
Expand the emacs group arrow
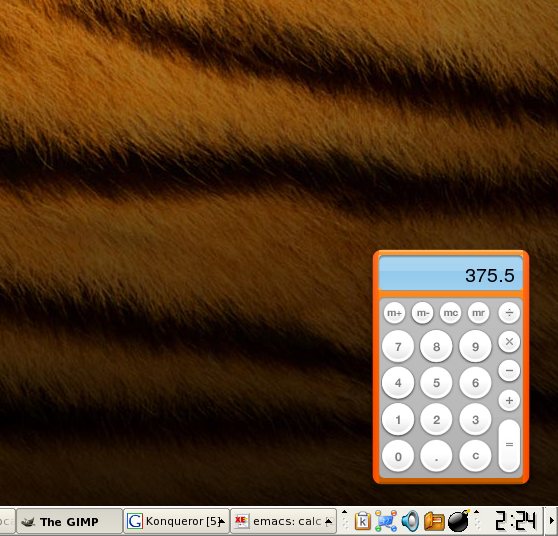[329, 522]
